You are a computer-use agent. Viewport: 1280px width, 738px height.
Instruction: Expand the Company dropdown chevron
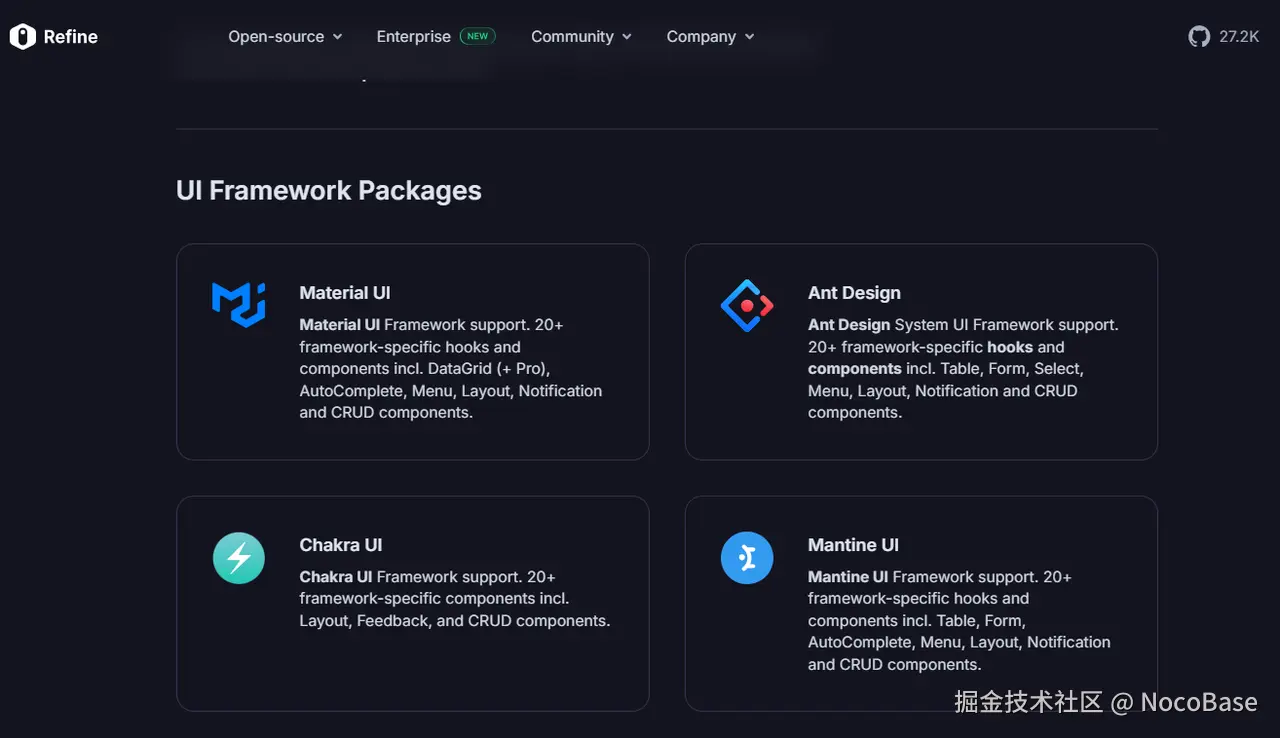pyautogui.click(x=750, y=37)
